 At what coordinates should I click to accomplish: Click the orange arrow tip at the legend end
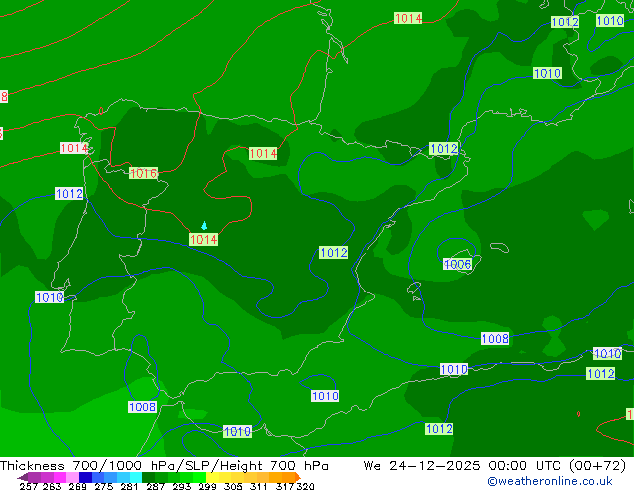298,477
